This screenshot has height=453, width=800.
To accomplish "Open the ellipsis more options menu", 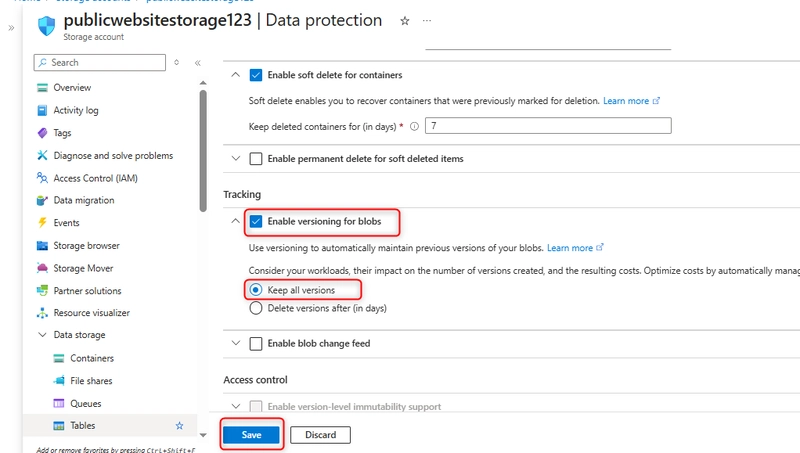I will (427, 21).
